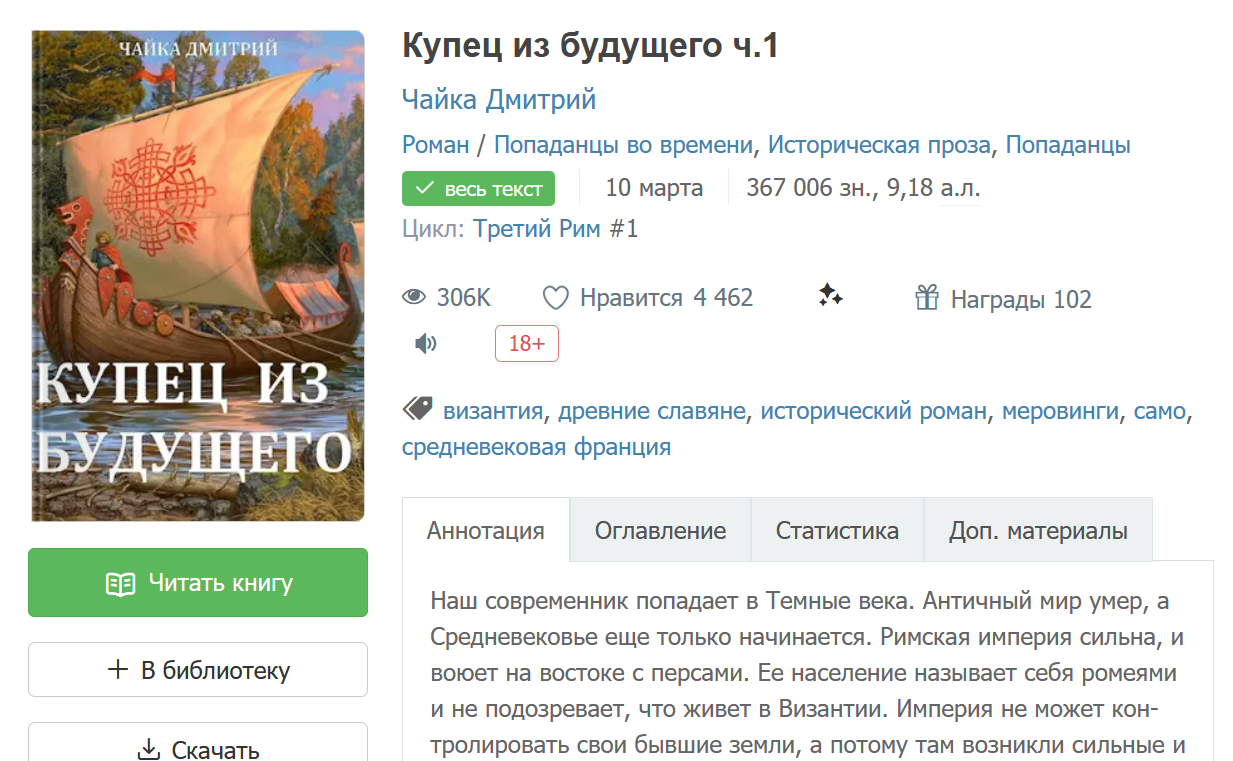Click the gift awards icon

(x=927, y=297)
